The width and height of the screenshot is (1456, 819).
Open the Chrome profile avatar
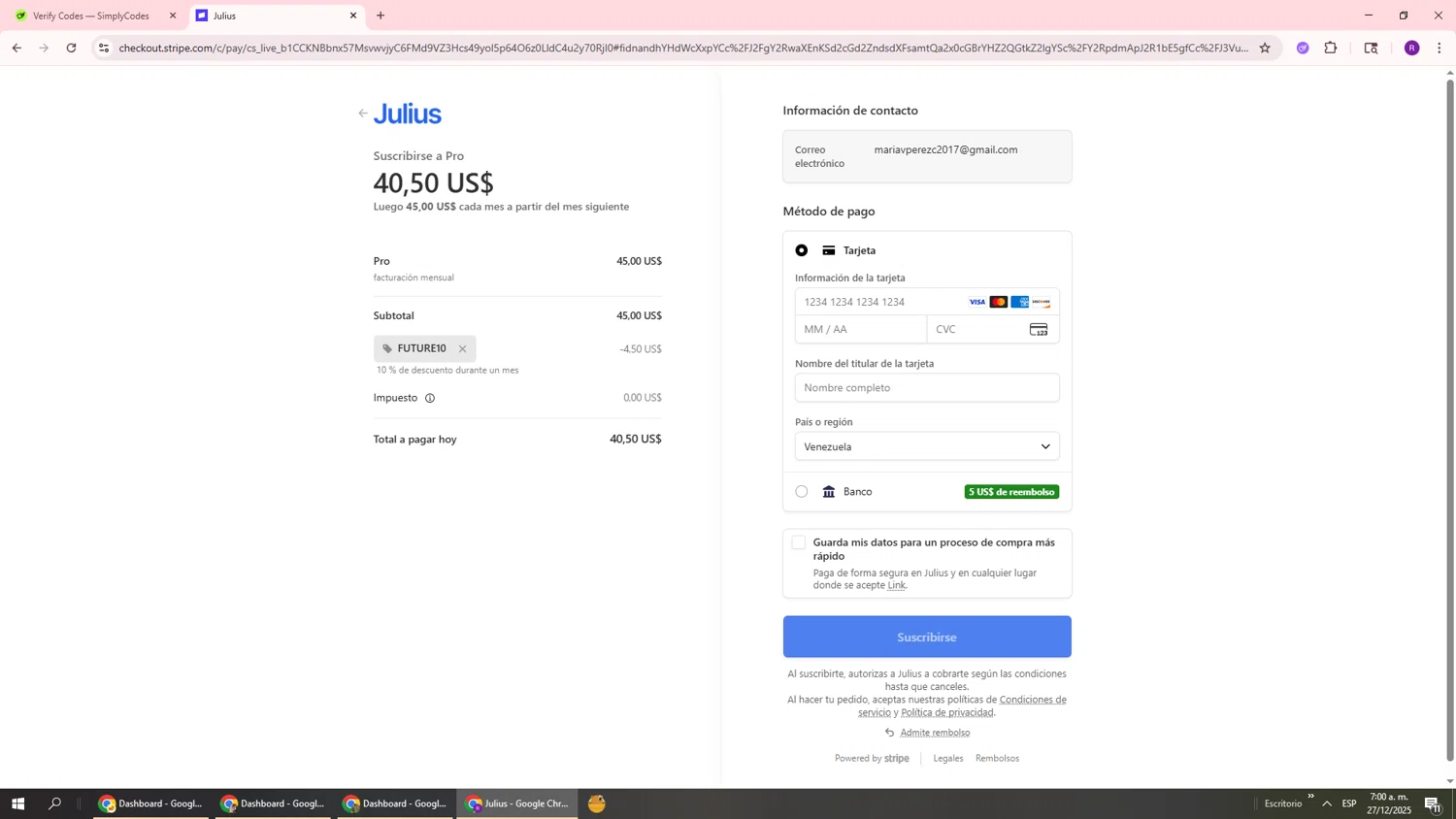tap(1412, 48)
